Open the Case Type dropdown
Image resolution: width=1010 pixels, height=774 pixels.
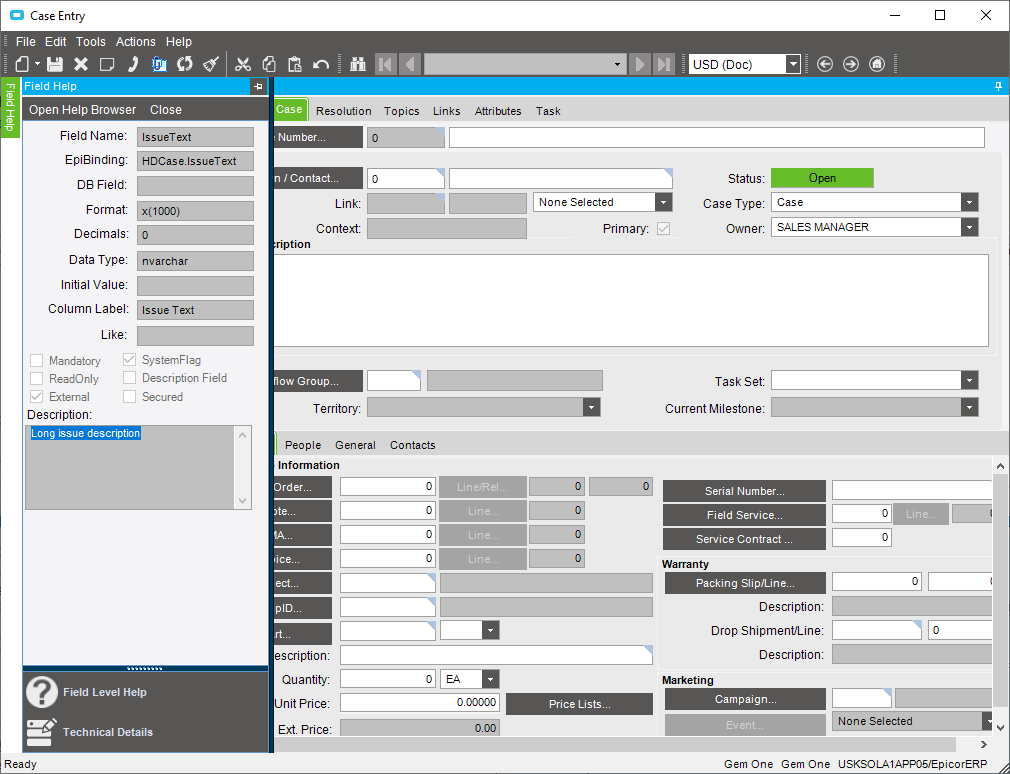968,202
